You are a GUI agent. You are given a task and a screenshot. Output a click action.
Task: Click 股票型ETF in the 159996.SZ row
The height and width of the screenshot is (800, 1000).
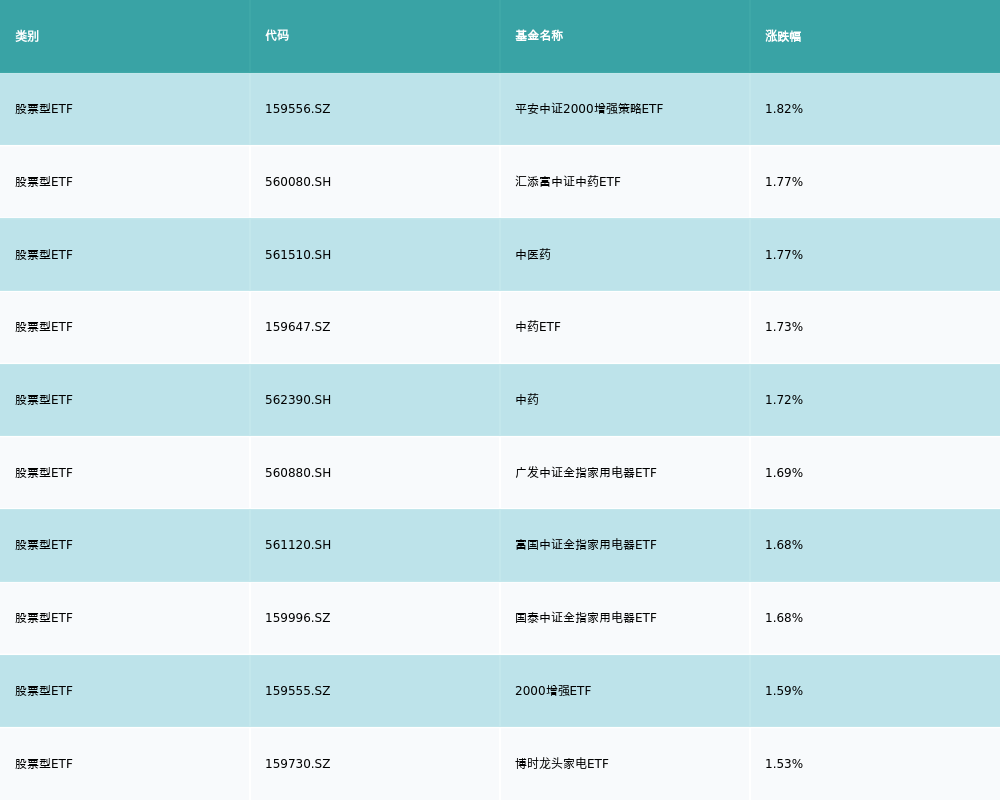pos(44,618)
